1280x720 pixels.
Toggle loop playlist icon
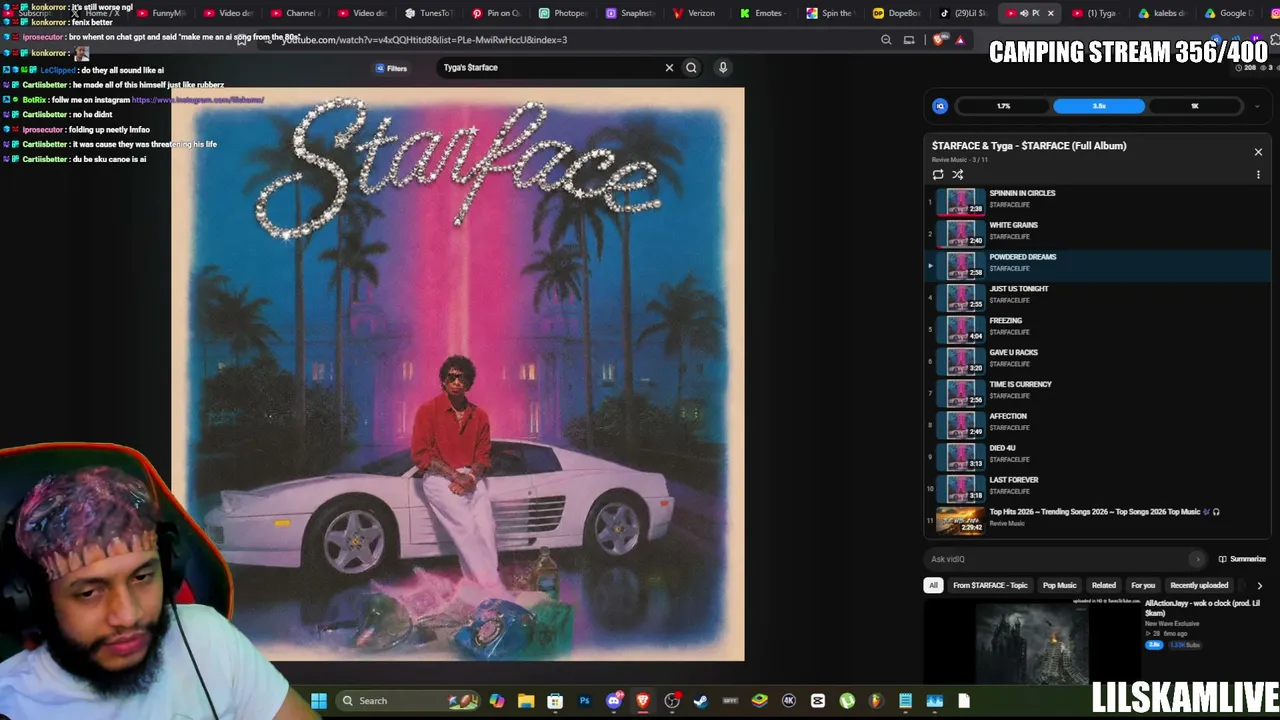(938, 175)
